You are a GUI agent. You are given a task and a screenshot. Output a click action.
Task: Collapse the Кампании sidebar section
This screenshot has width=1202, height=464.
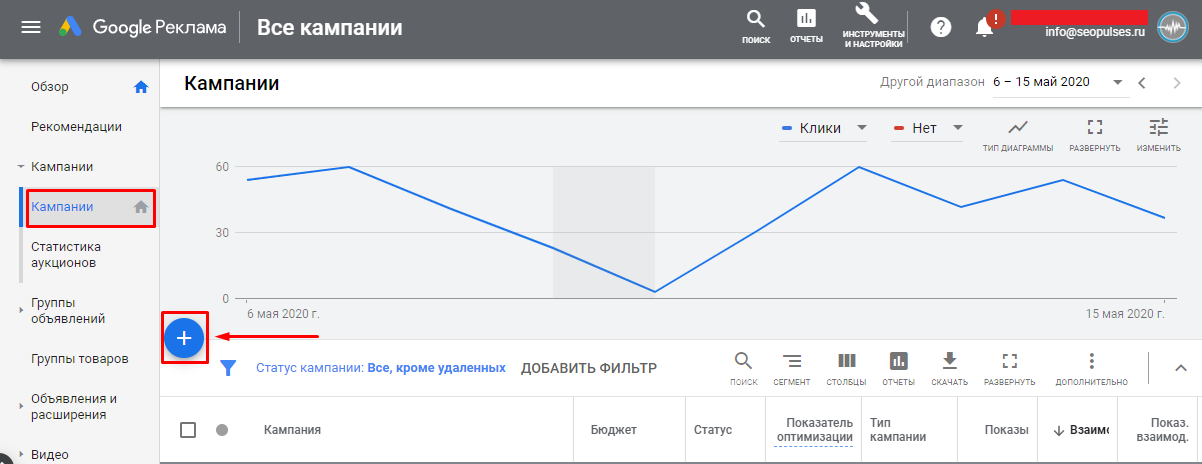21,167
